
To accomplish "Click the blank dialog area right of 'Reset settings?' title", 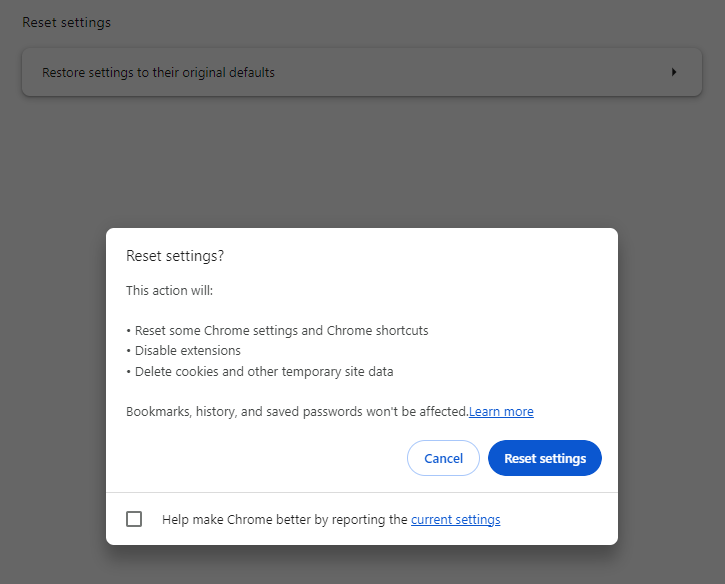I will coord(420,256).
